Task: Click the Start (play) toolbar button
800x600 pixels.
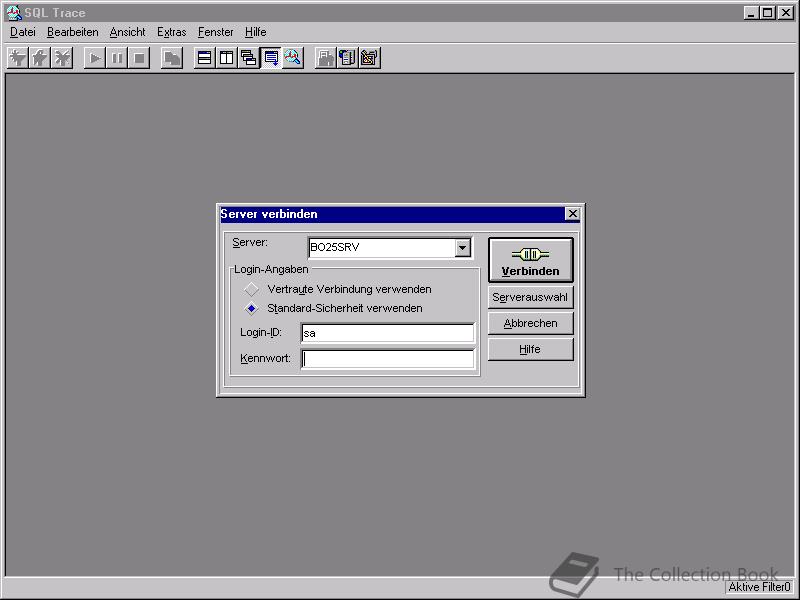Action: click(95, 58)
